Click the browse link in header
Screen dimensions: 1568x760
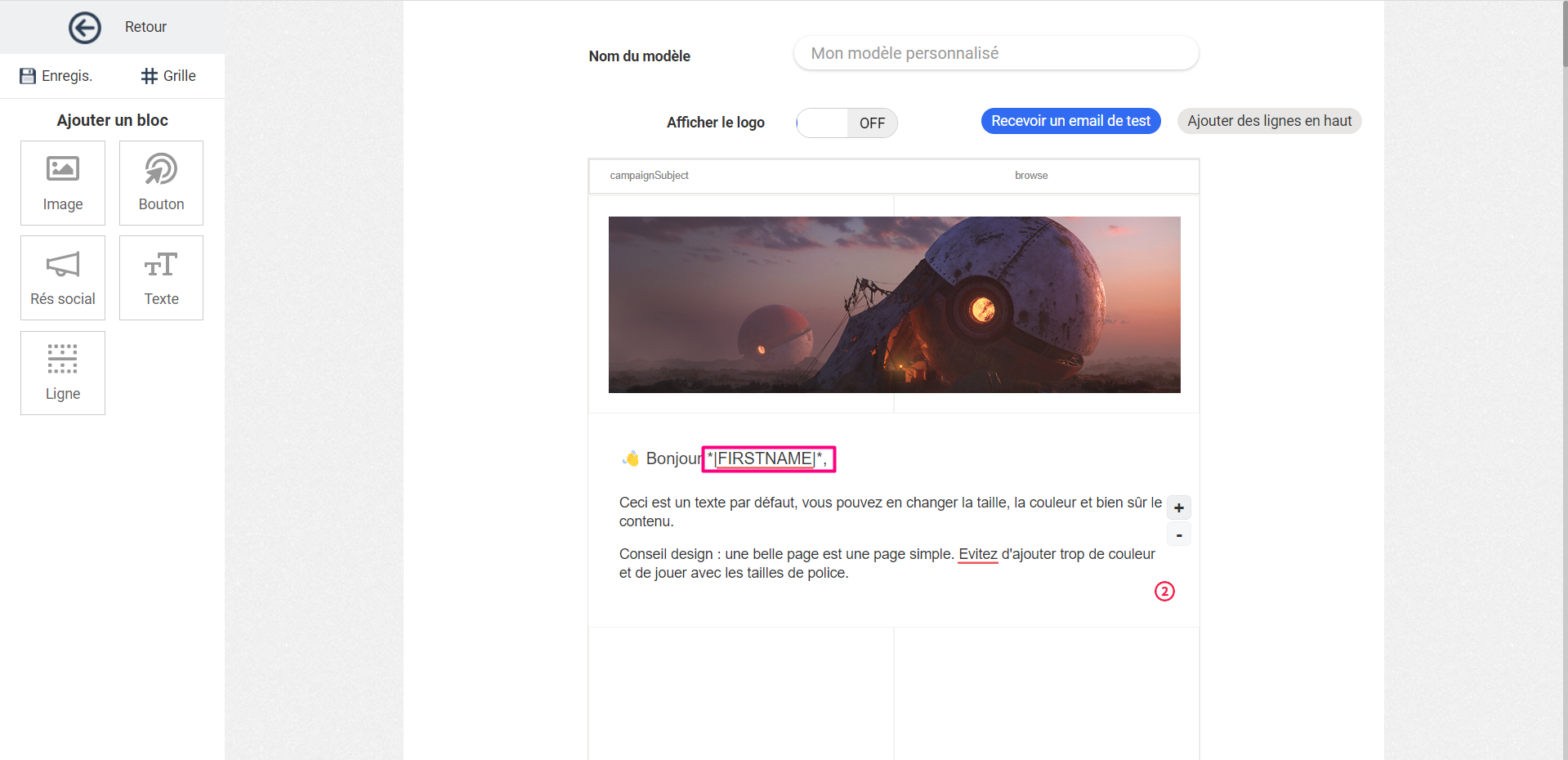[x=1031, y=176]
